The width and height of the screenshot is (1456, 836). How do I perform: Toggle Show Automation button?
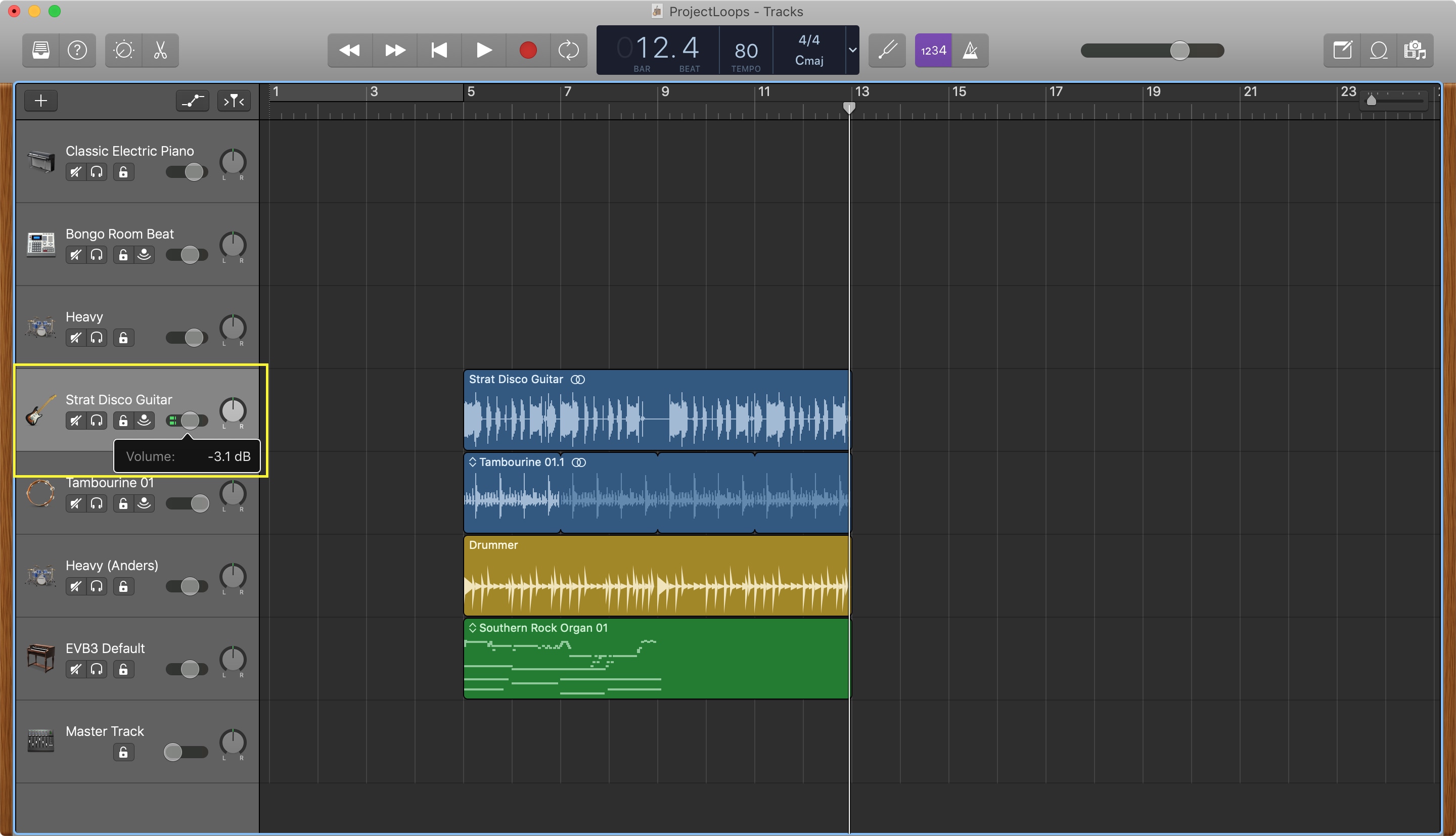[x=192, y=101]
